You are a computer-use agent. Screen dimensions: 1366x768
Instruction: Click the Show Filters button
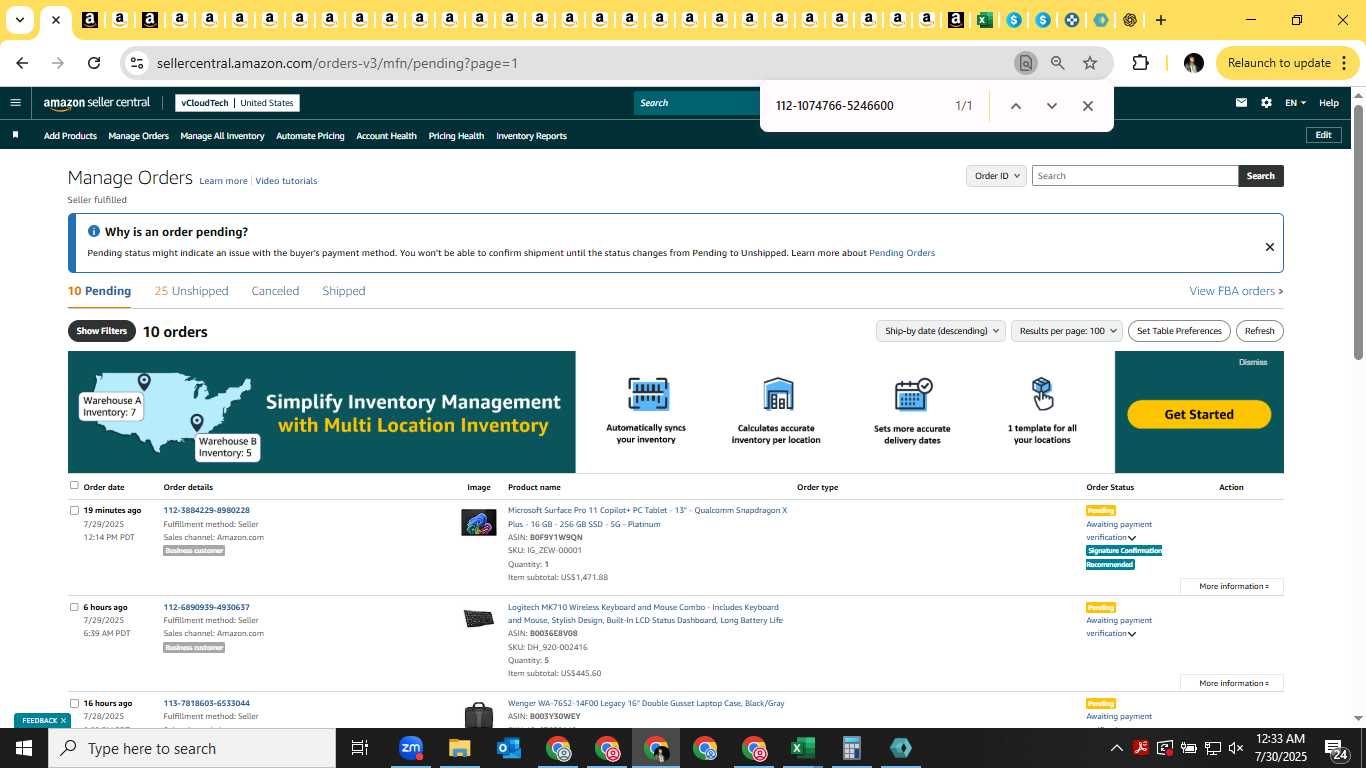tap(102, 331)
